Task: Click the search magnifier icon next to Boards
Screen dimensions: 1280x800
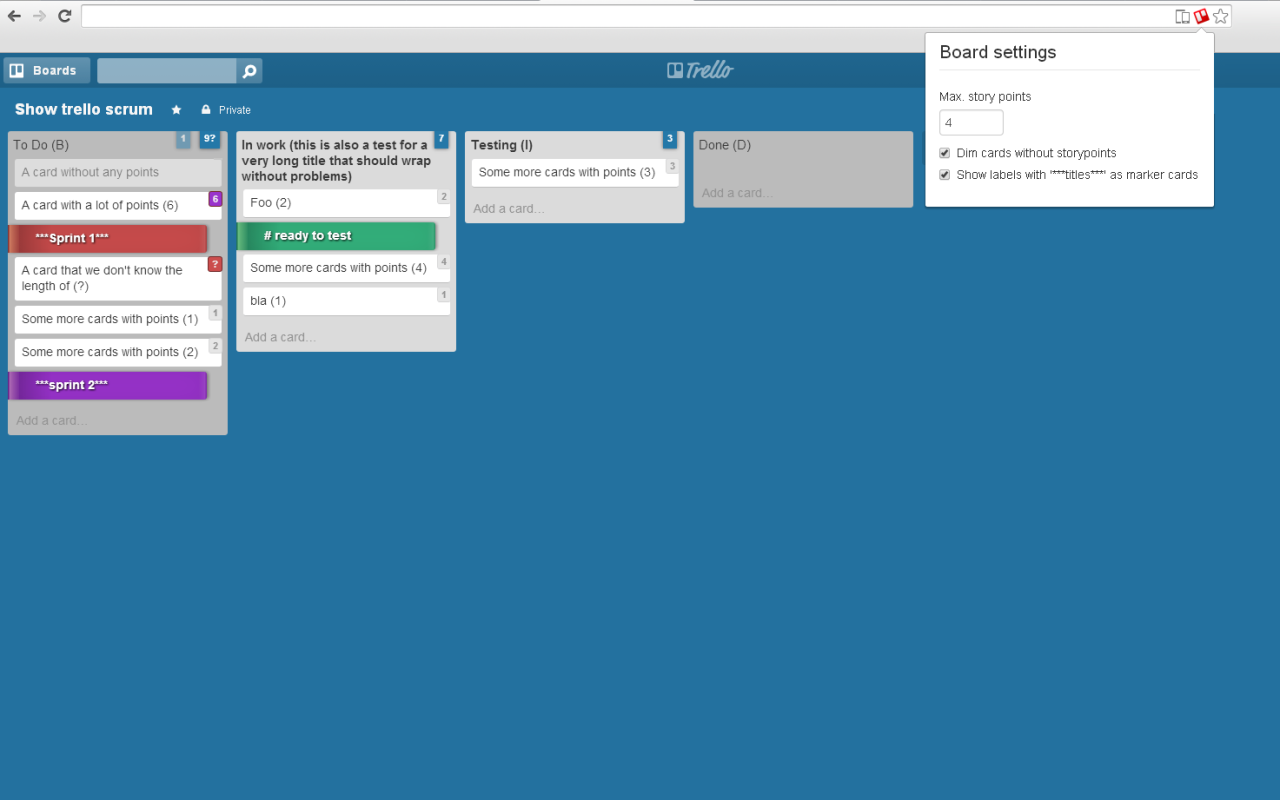Action: 248,70
